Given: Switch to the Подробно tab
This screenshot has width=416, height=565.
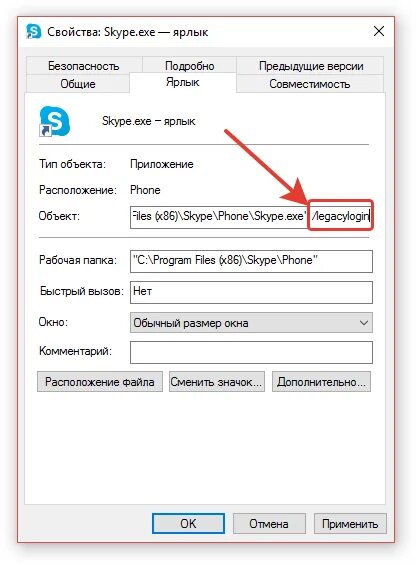Looking at the screenshot, I should pyautogui.click(x=189, y=66).
